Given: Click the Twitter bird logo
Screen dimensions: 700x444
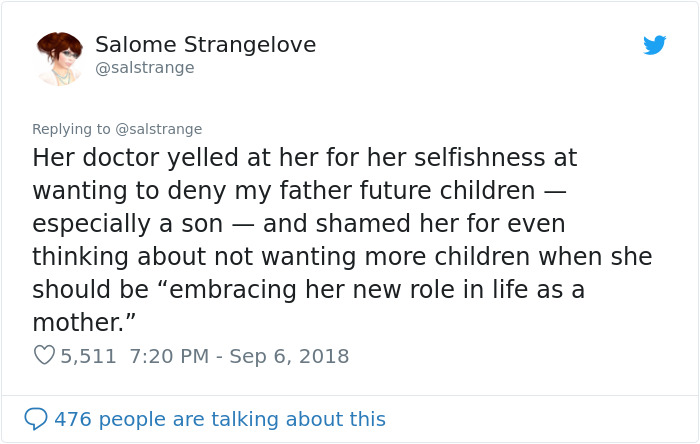Looking at the screenshot, I should coord(654,45).
